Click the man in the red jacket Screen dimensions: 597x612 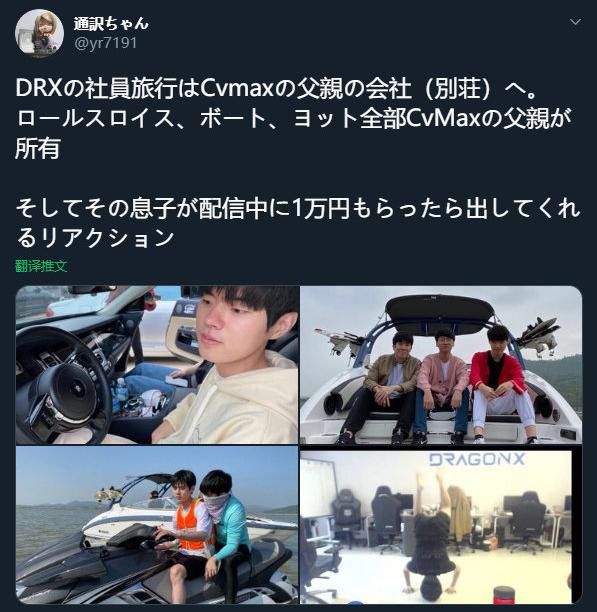[x=501, y=384]
